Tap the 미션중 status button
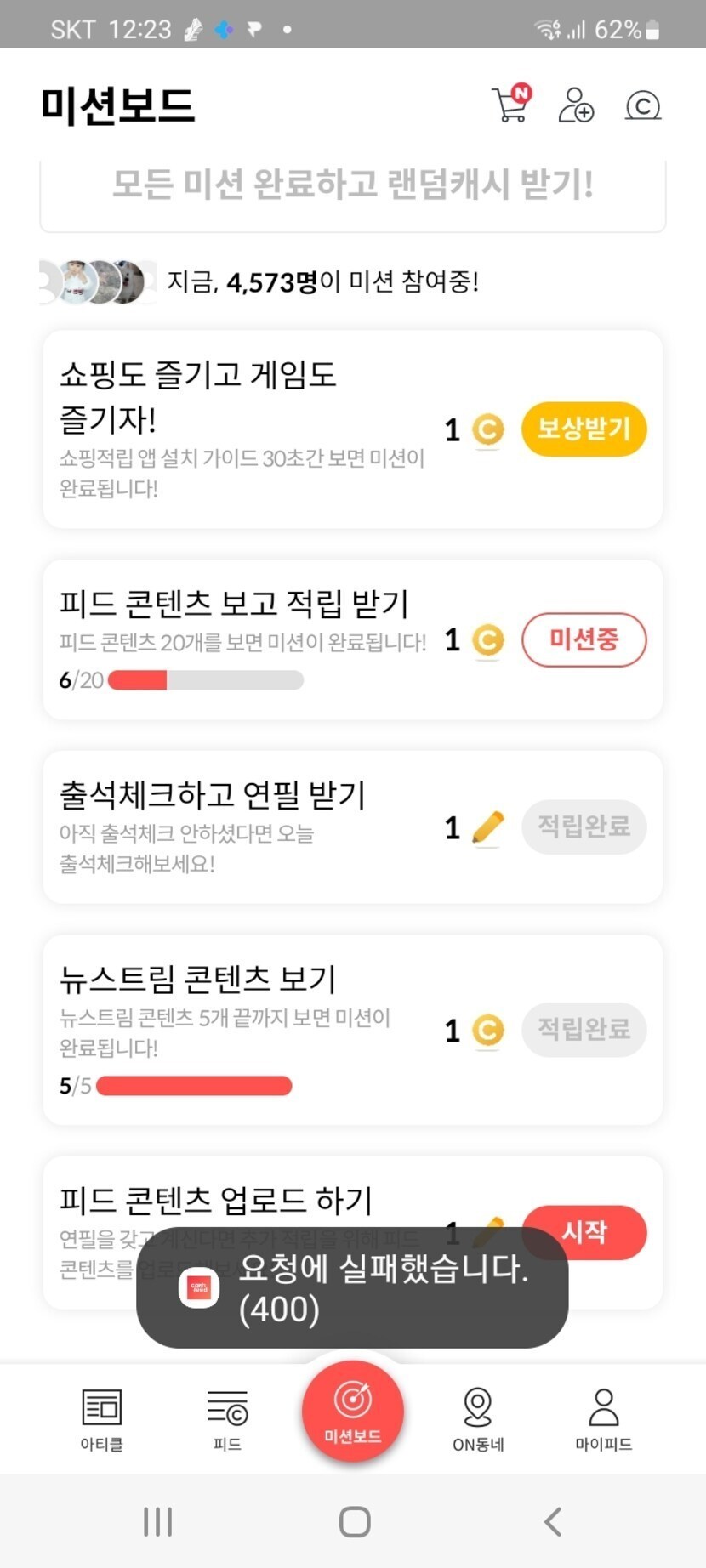Viewport: 706px width, 1568px height. [584, 639]
